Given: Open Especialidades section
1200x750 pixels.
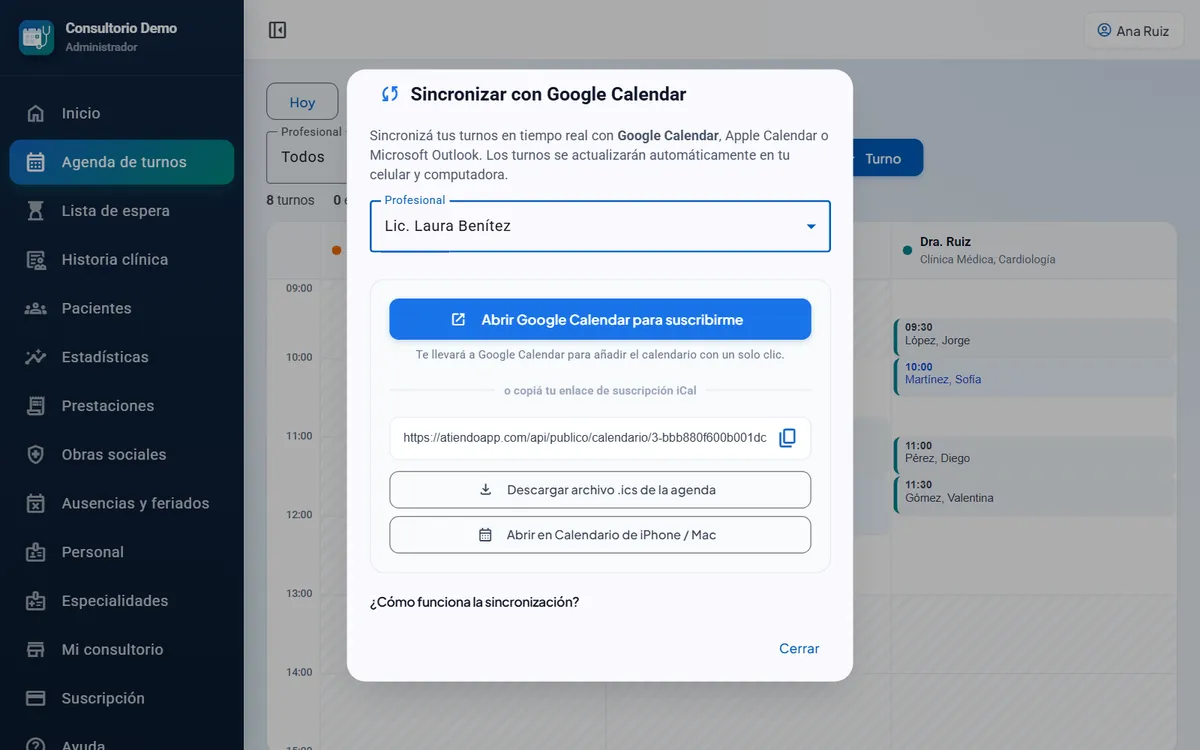Looking at the screenshot, I should click(122, 601).
